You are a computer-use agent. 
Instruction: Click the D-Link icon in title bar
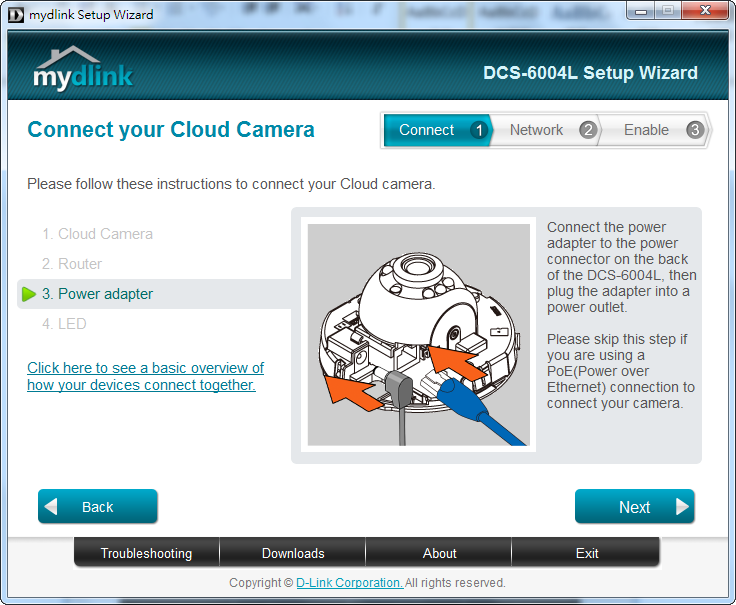pos(16,14)
